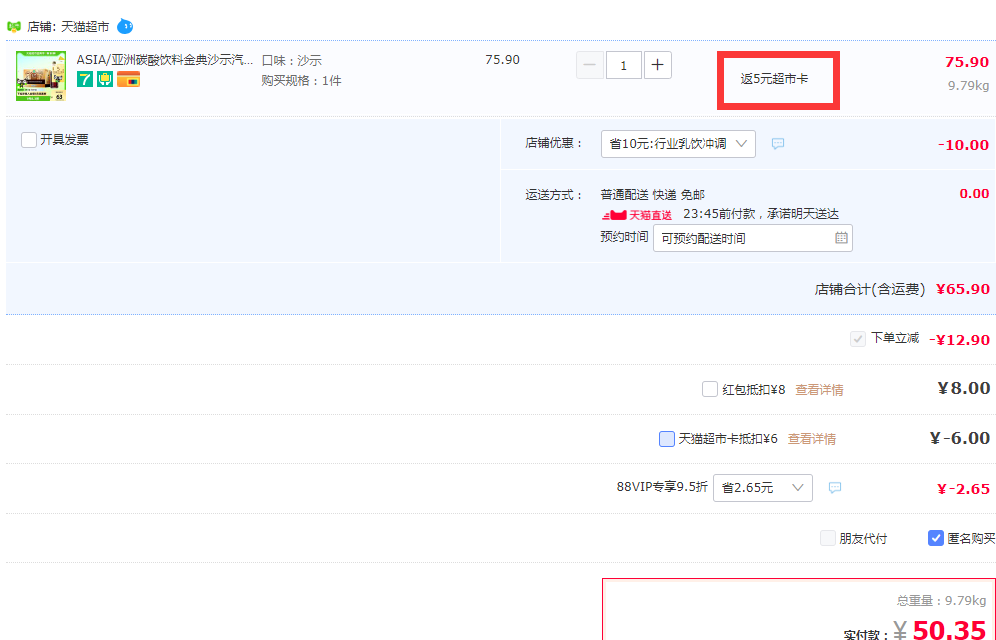Viewport: 996px width, 640px height.
Task: Click the 店铺合计 total ¥65.90
Action: tap(963, 289)
